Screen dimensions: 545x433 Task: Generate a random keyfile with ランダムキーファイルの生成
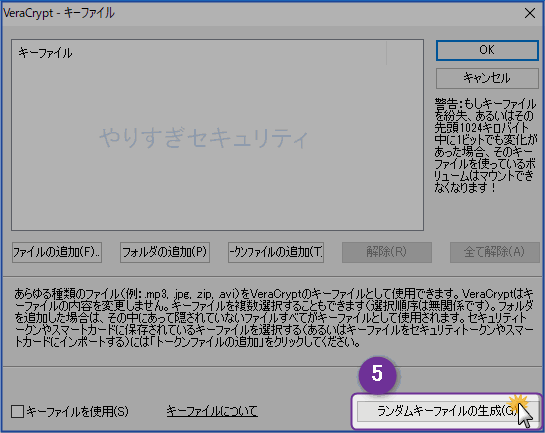(x=447, y=411)
